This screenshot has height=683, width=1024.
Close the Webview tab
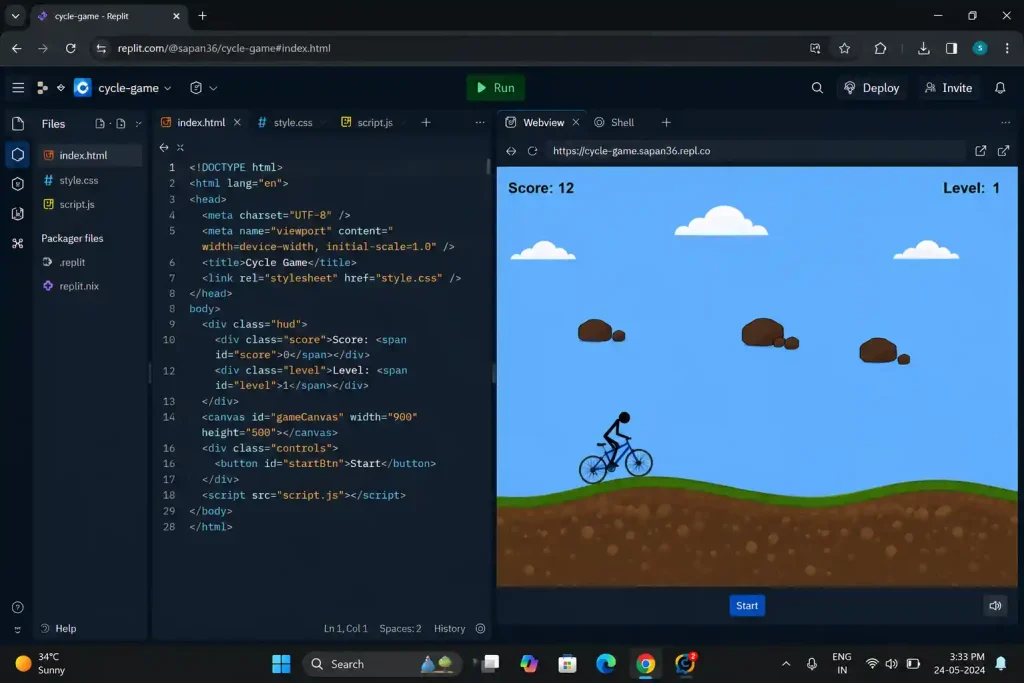click(x=575, y=122)
